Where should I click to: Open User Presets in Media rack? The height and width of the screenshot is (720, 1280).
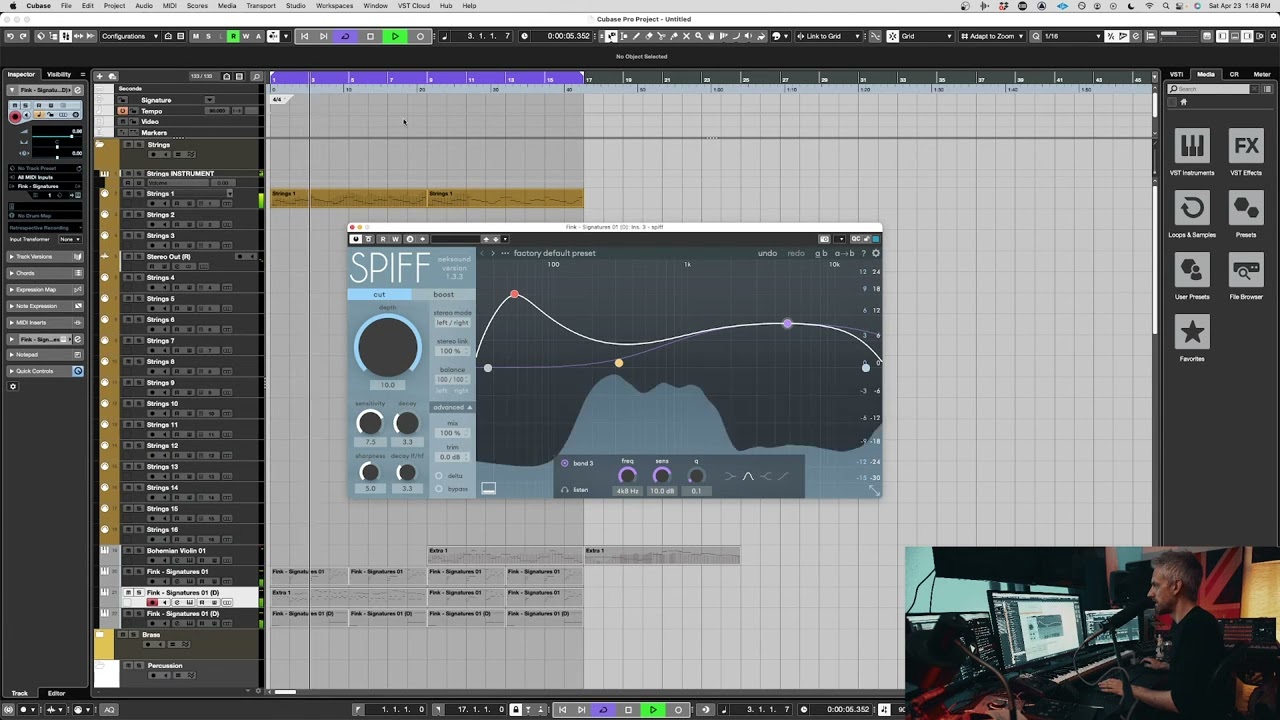[x=1192, y=277]
